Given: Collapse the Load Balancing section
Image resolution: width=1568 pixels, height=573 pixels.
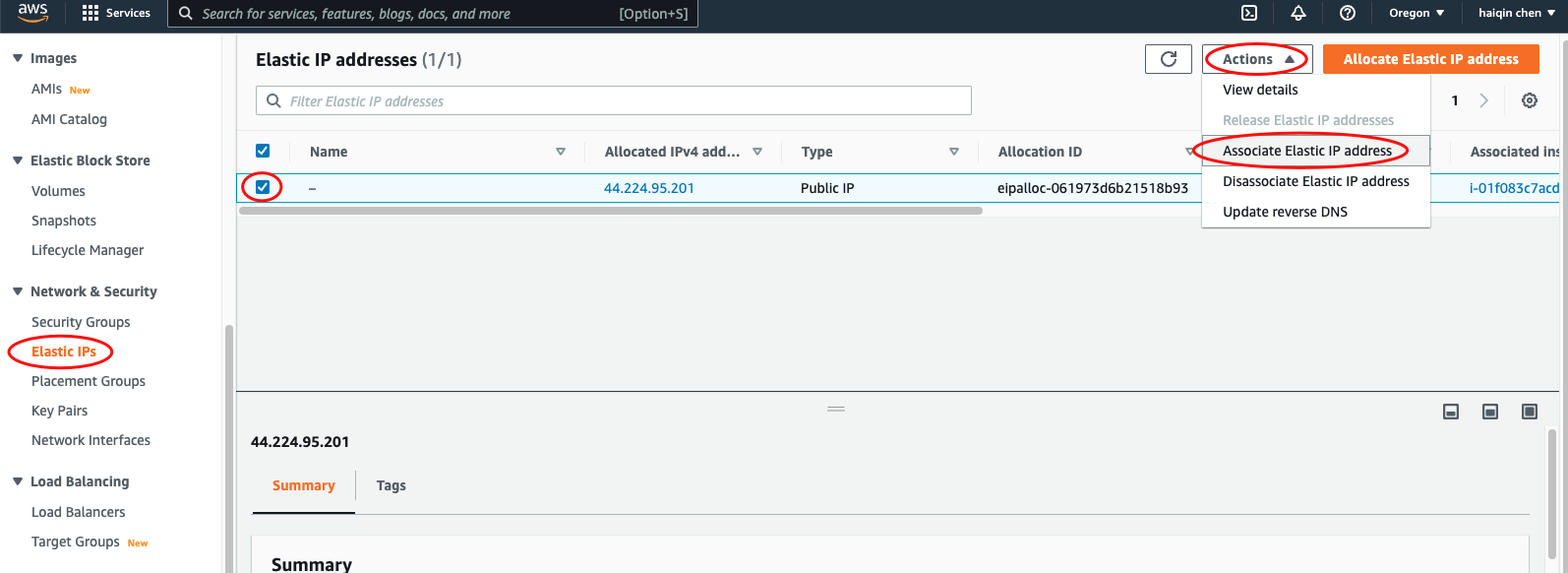Looking at the screenshot, I should [18, 481].
